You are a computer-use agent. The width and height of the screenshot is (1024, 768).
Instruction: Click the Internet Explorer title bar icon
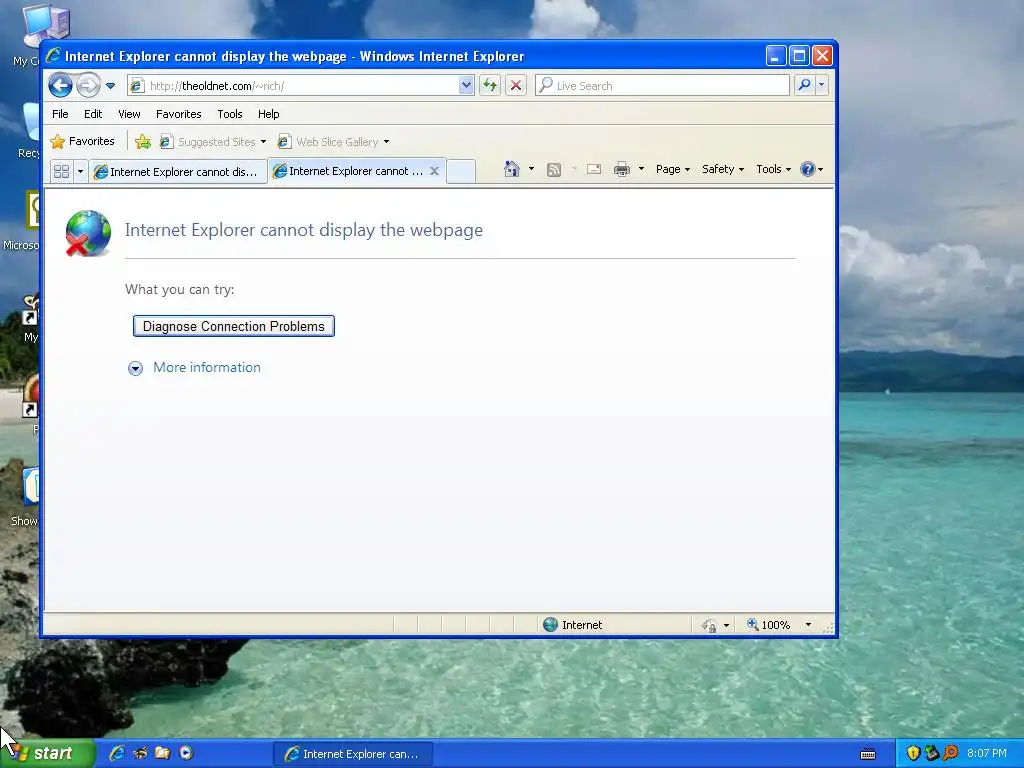[x=54, y=56]
